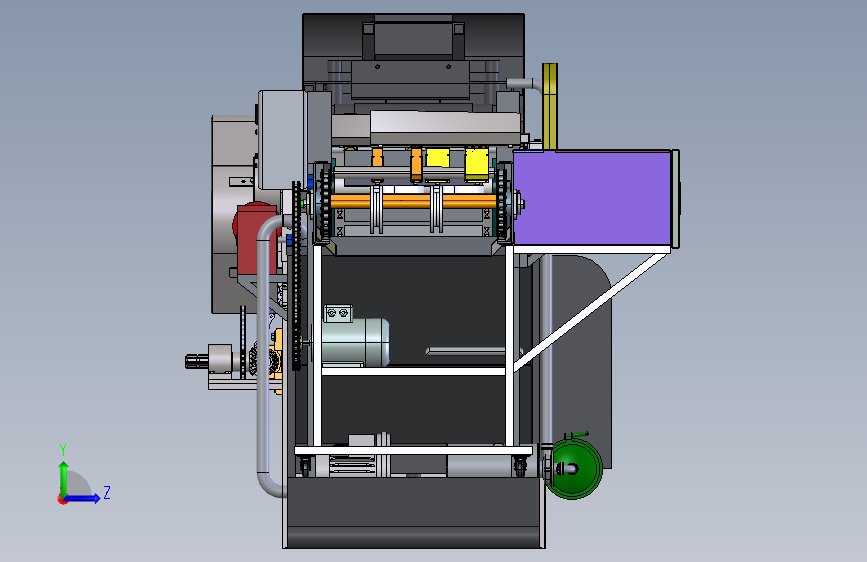
Task: Select the gray elbow pipe near the olive plate
Action: [x=525, y=85]
